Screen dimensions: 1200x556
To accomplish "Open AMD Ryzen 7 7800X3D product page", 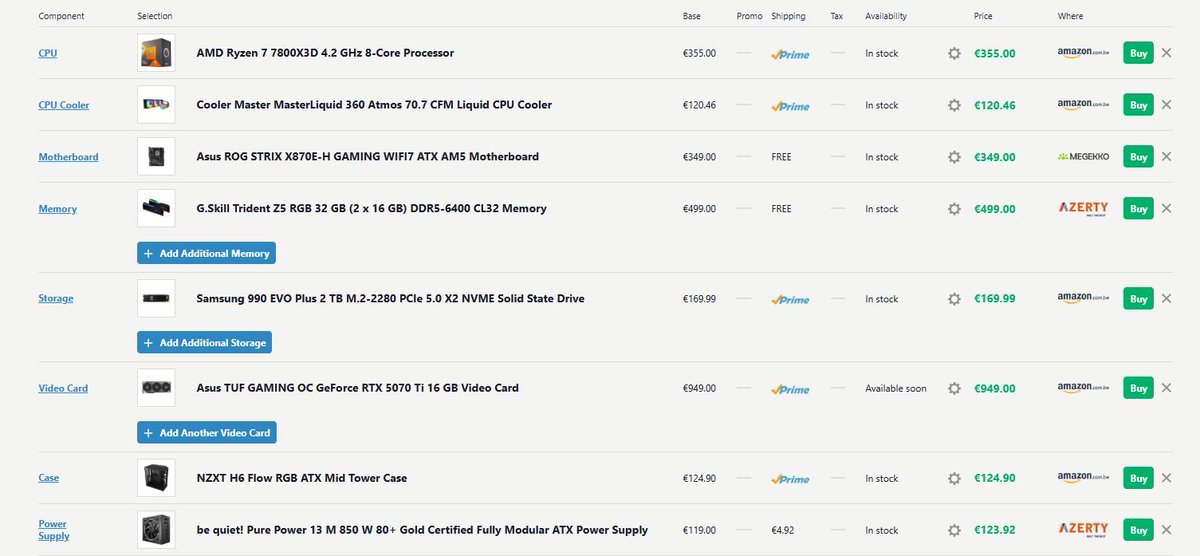I will 325,53.
